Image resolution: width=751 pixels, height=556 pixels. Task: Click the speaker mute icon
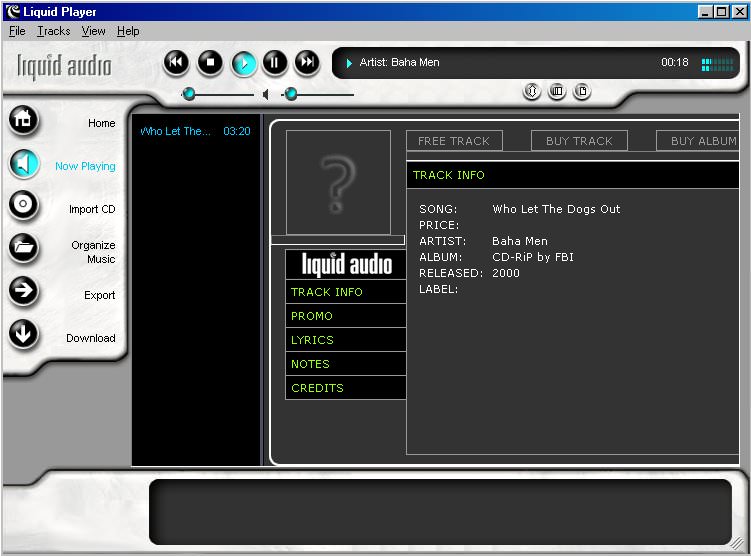(266, 95)
